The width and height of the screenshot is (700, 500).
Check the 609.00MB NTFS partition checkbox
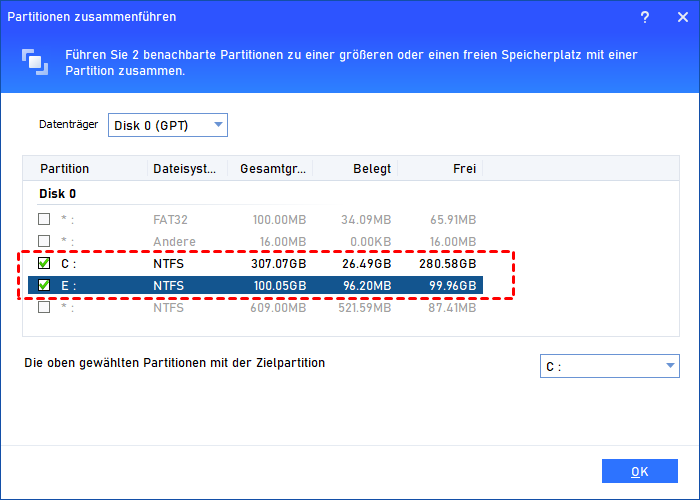44,307
